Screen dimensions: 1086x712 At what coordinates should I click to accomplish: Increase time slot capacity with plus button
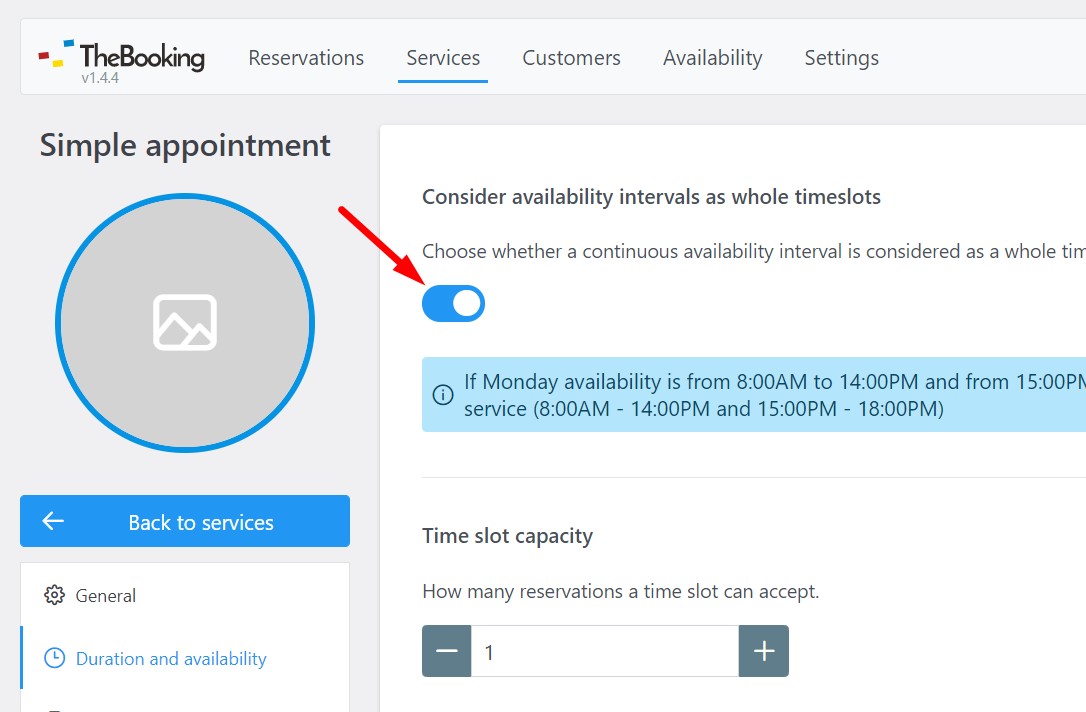[764, 651]
